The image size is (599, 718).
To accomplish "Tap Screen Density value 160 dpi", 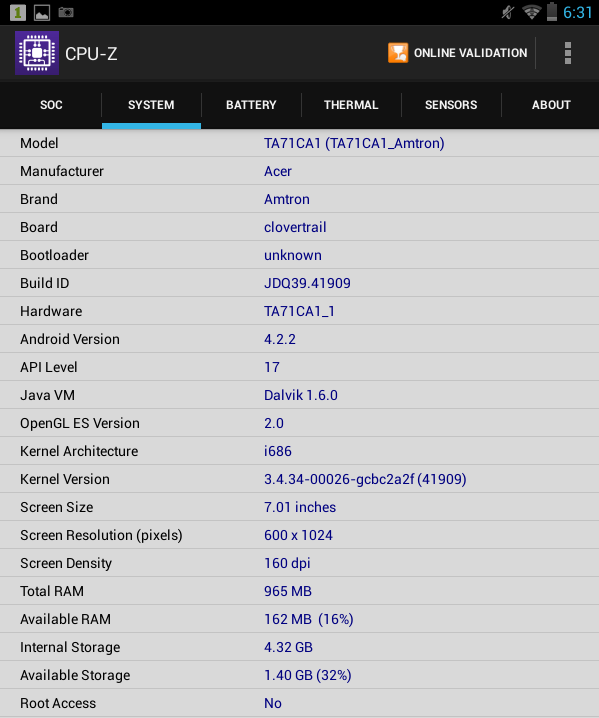I will tap(287, 563).
